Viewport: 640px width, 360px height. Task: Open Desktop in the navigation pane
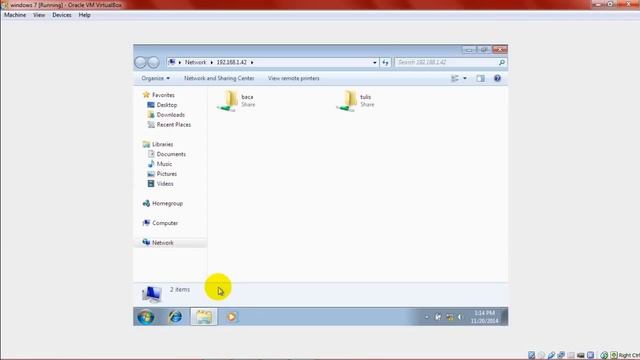[x=162, y=105]
